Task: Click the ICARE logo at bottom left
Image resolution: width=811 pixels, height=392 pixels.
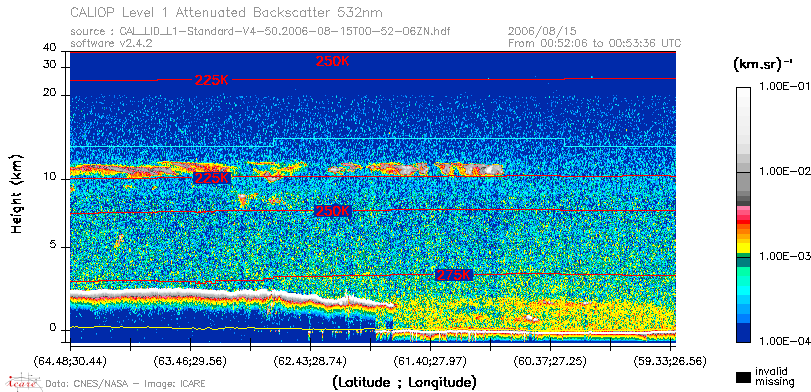Action: [x=23, y=382]
